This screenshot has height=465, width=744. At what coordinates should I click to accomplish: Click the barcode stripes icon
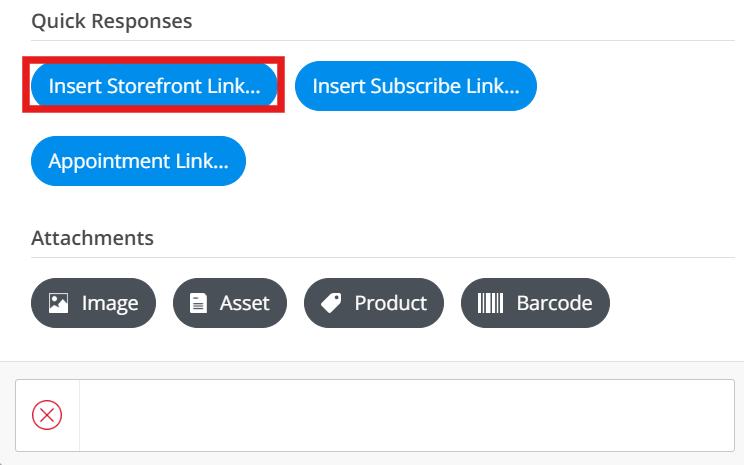tap(490, 303)
